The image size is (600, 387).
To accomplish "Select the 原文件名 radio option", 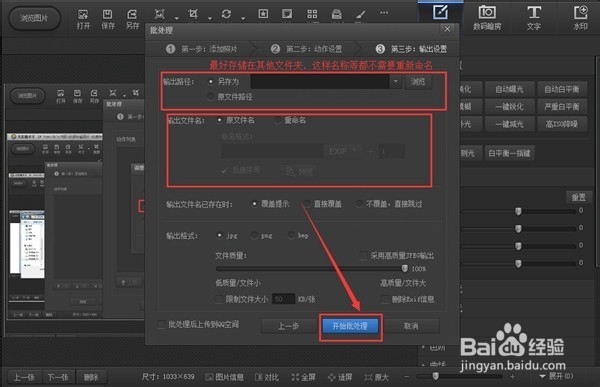I will pos(220,120).
